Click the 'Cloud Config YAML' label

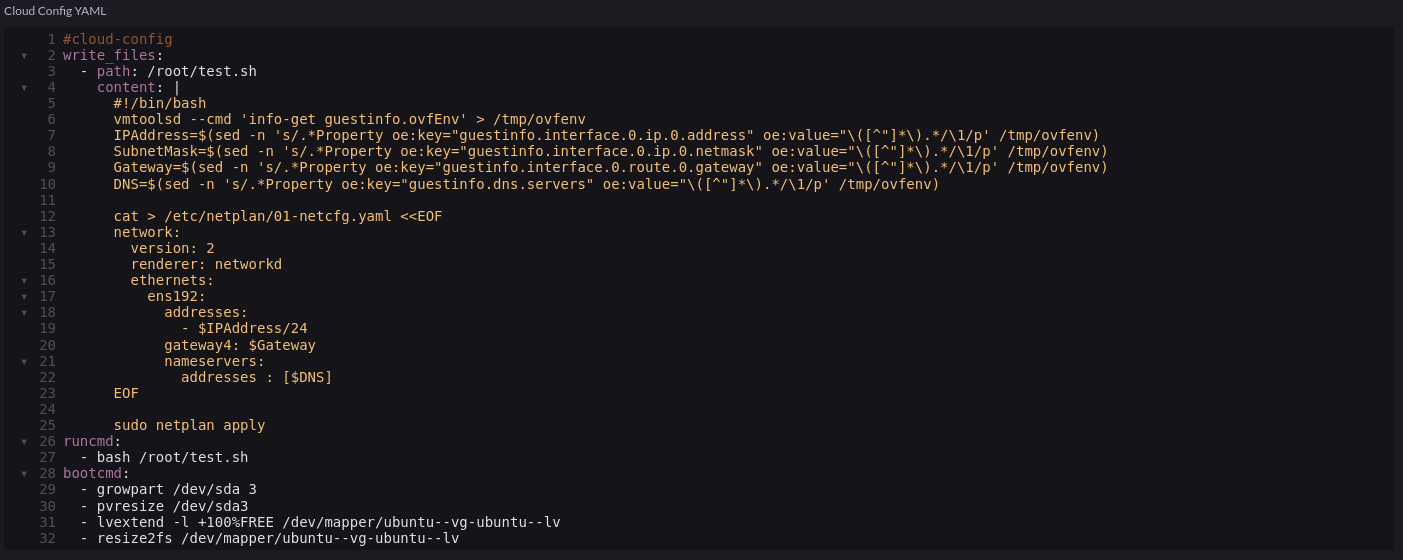tap(55, 11)
